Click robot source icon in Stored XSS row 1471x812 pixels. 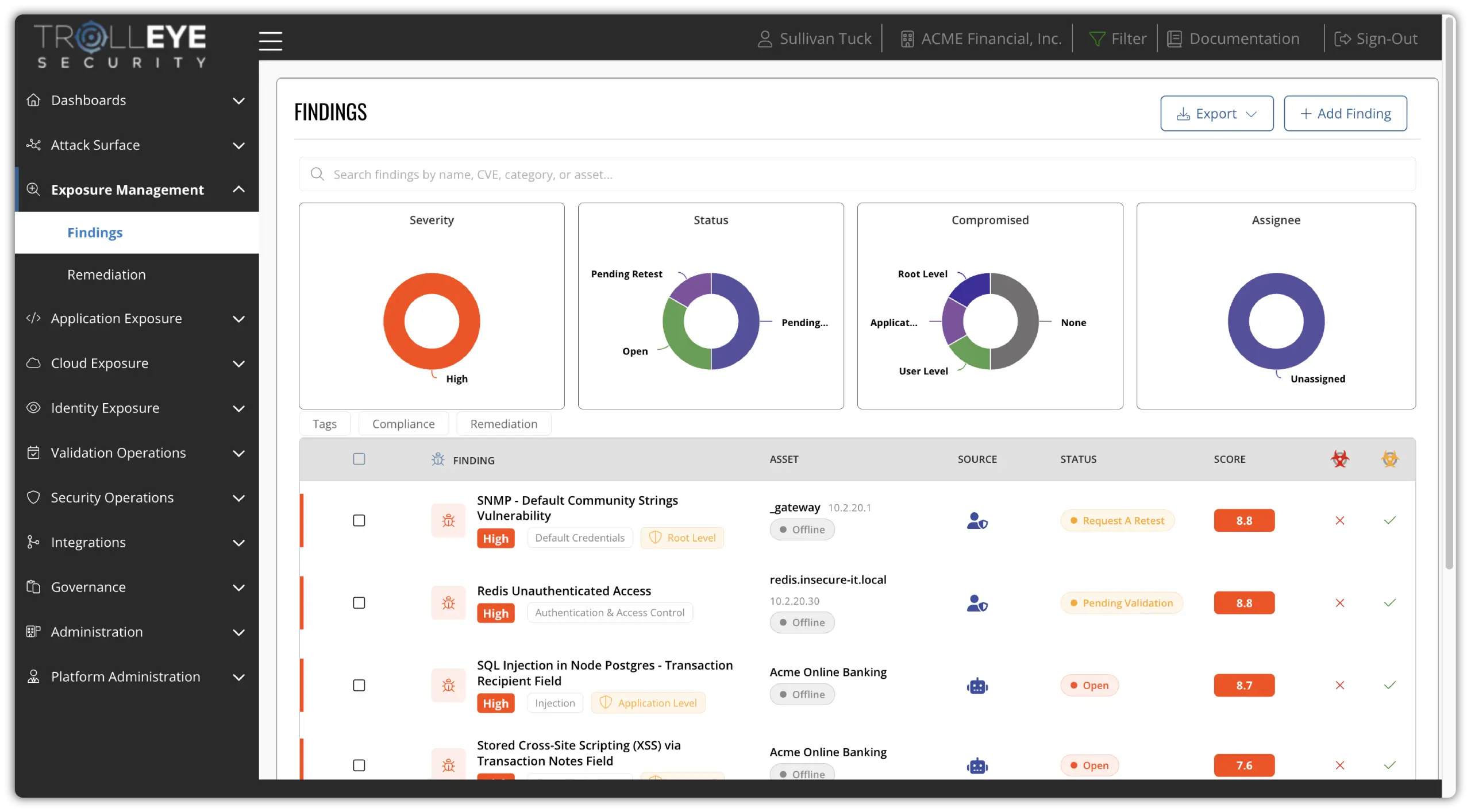pyautogui.click(x=977, y=765)
